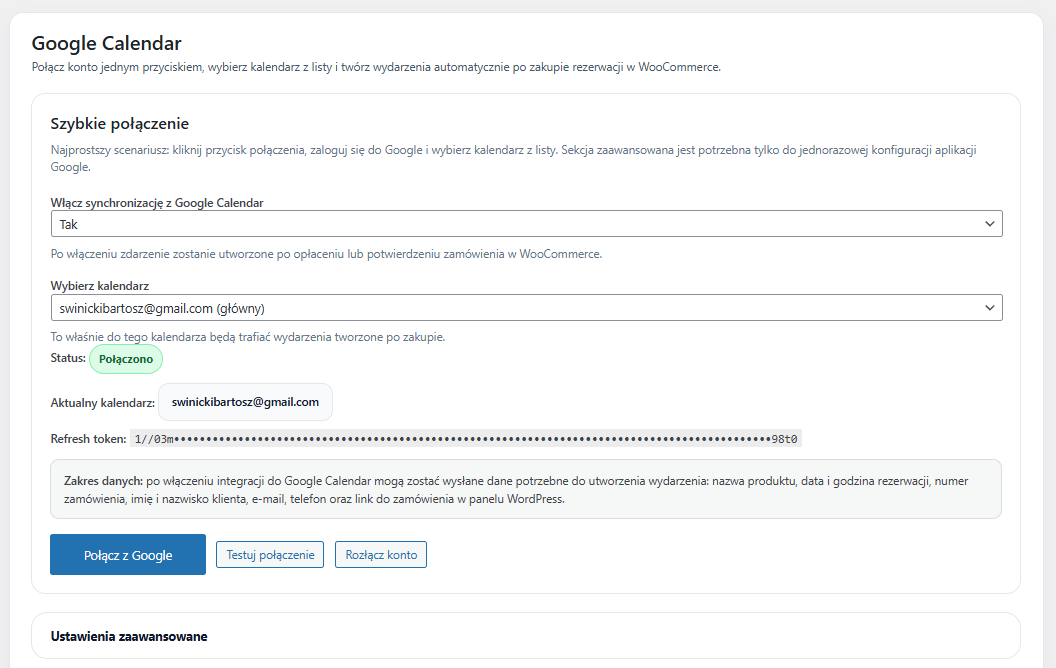Image resolution: width=1056 pixels, height=668 pixels.
Task: Click the current calendar email swinickibartosz@gmail.com pill
Action: coord(245,402)
